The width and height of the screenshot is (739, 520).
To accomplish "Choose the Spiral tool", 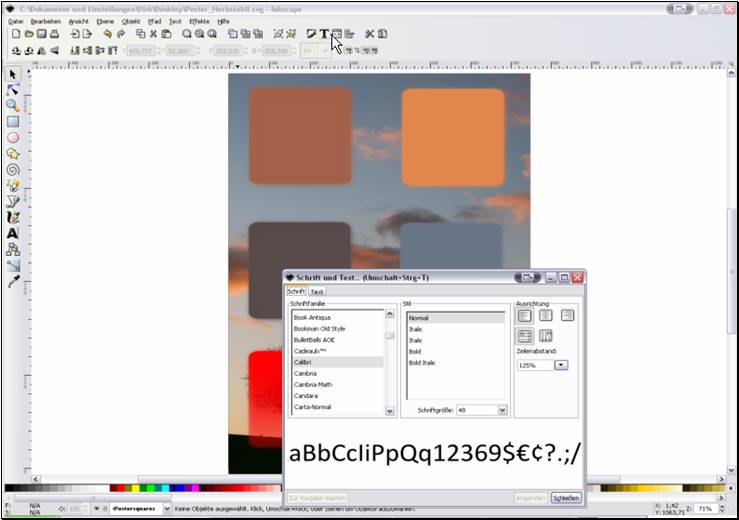I will coord(13,170).
